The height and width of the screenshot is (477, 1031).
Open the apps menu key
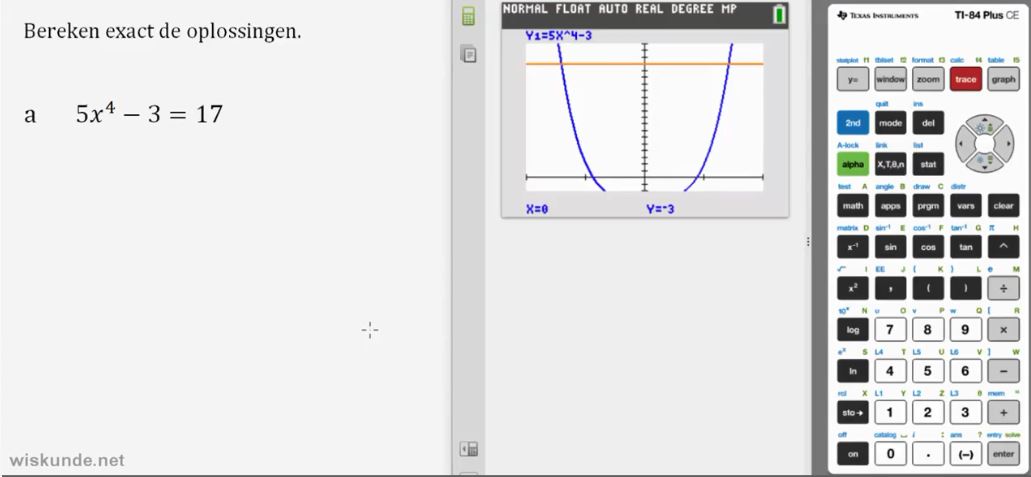coord(889,207)
